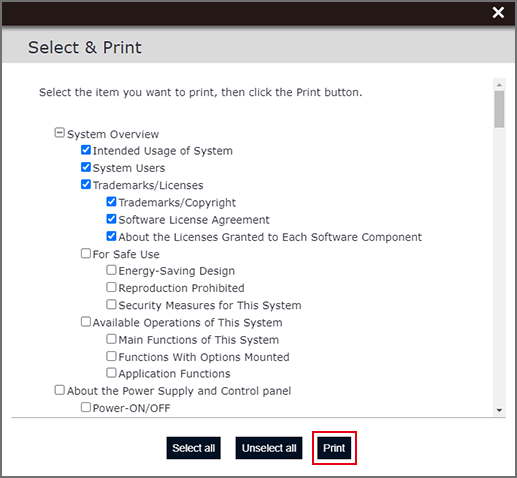Check About the Power Supply and Control panel
This screenshot has width=517, height=478.
[x=59, y=390]
